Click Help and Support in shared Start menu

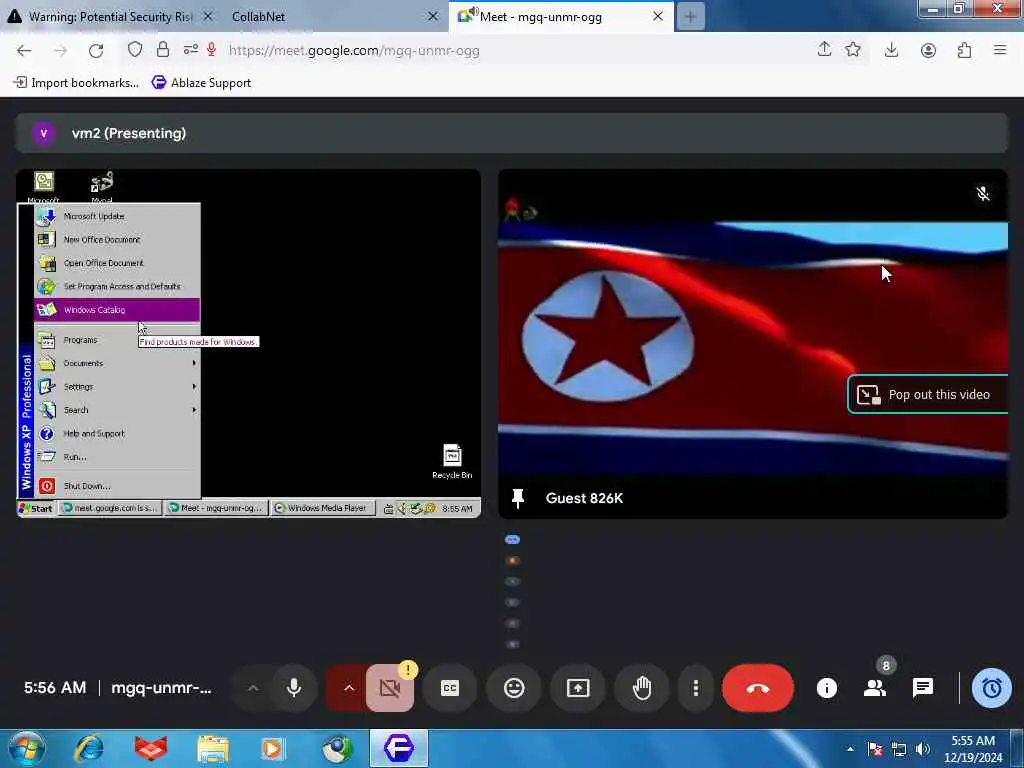(x=117, y=434)
